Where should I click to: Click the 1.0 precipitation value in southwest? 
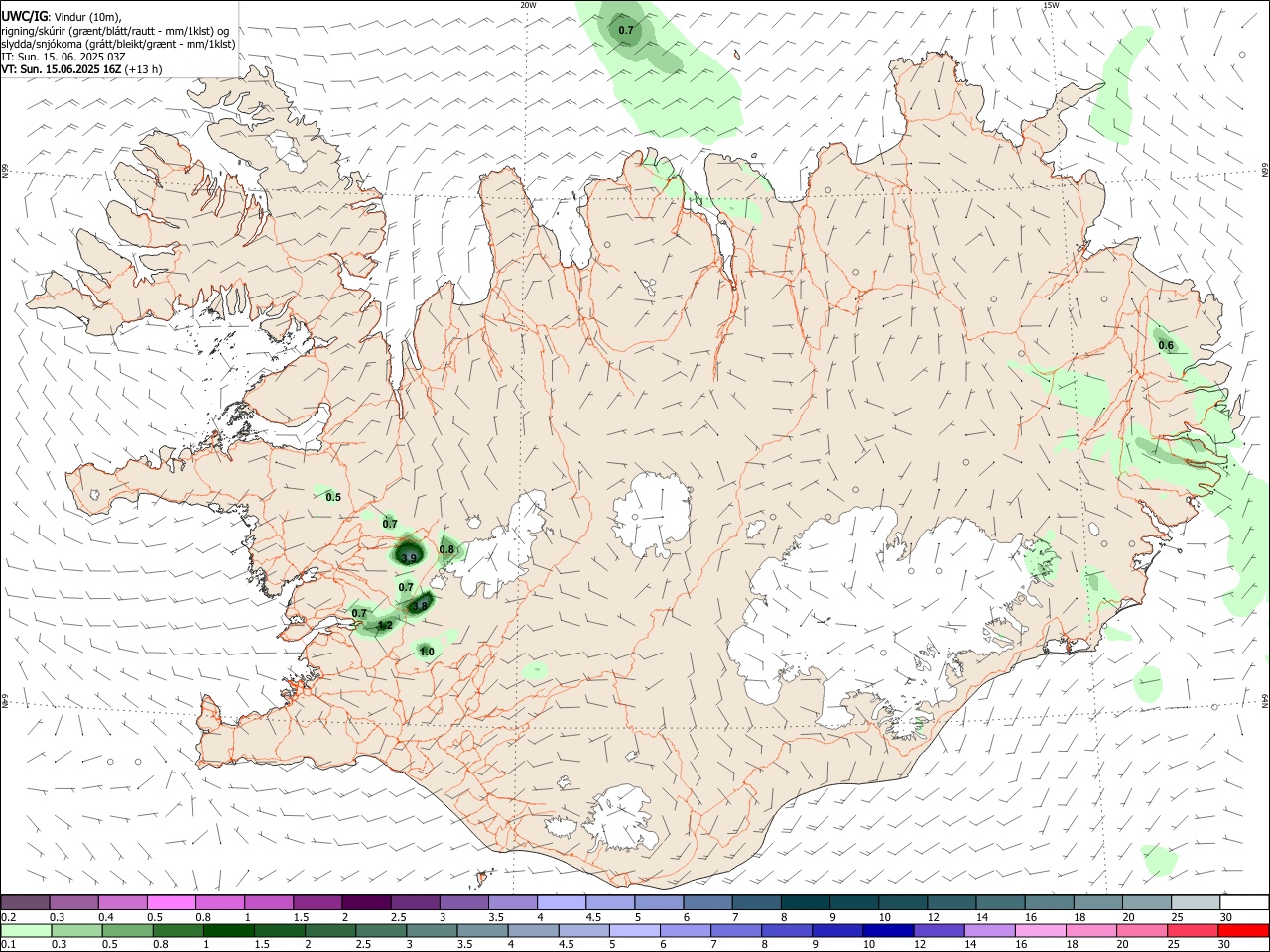[427, 652]
